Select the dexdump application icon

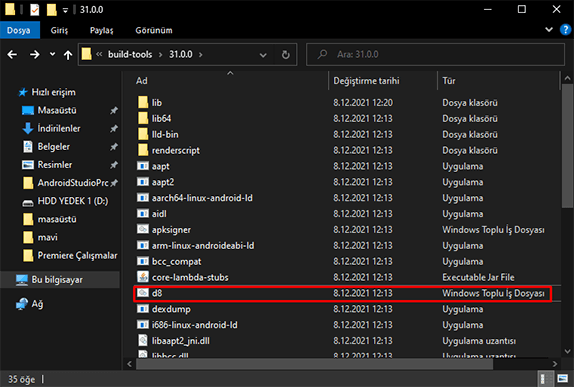pyautogui.click(x=143, y=309)
